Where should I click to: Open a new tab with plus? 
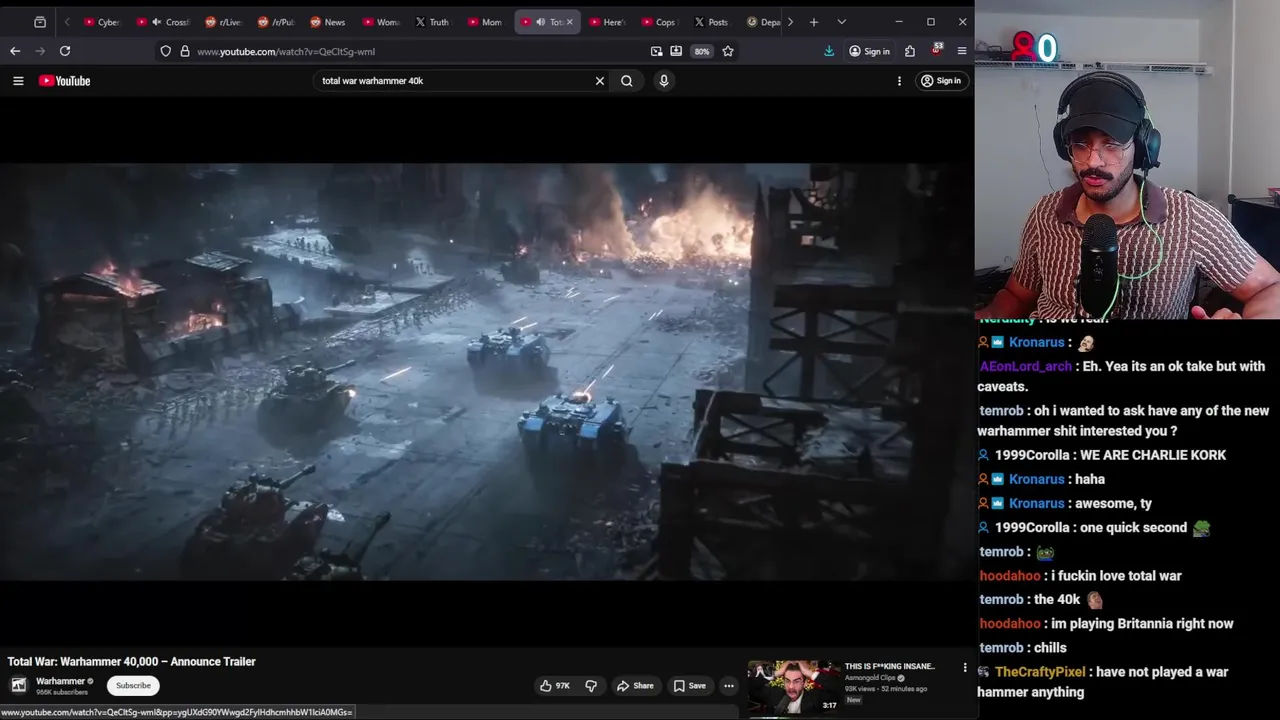[x=814, y=22]
